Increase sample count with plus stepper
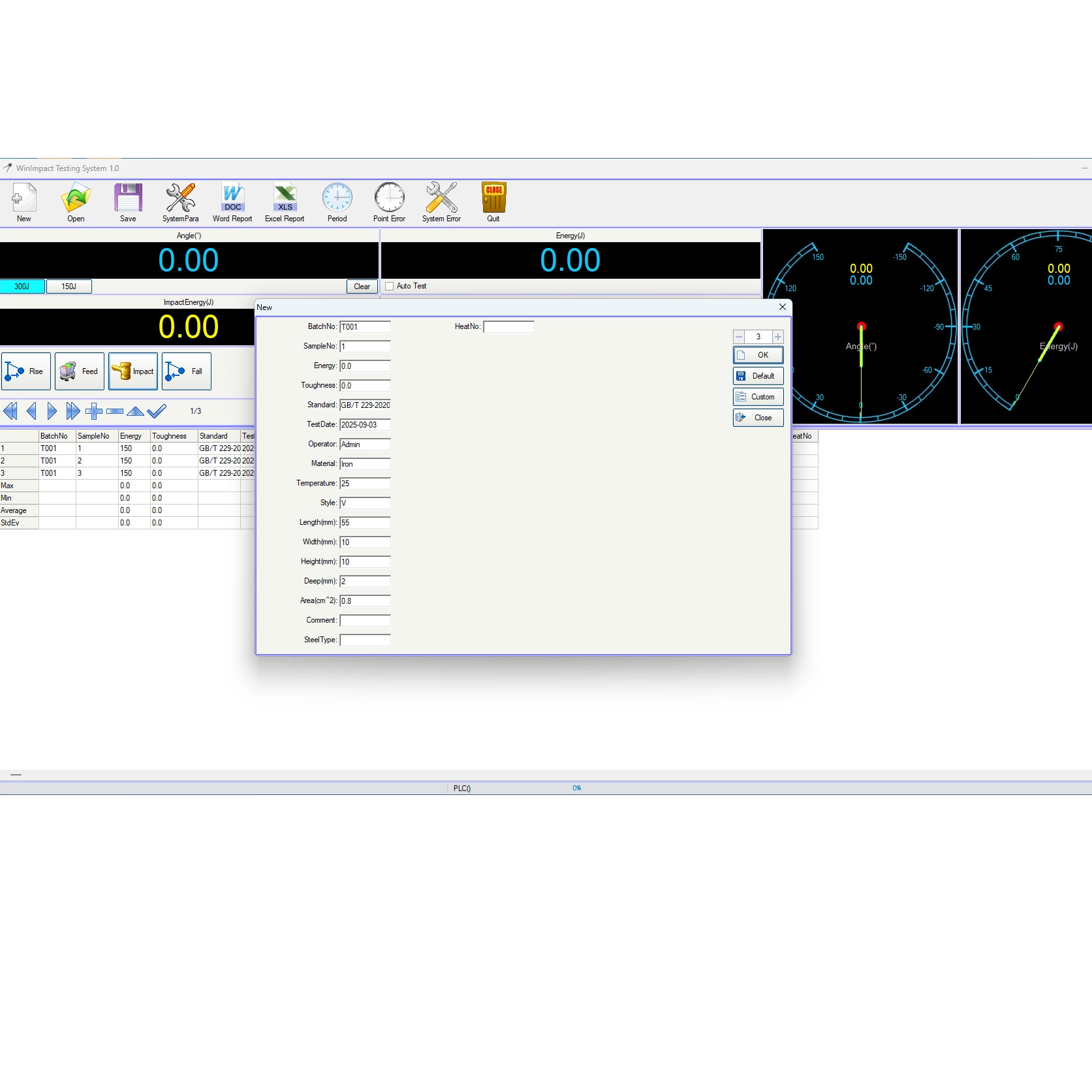This screenshot has width=1092, height=1092. coord(777,337)
